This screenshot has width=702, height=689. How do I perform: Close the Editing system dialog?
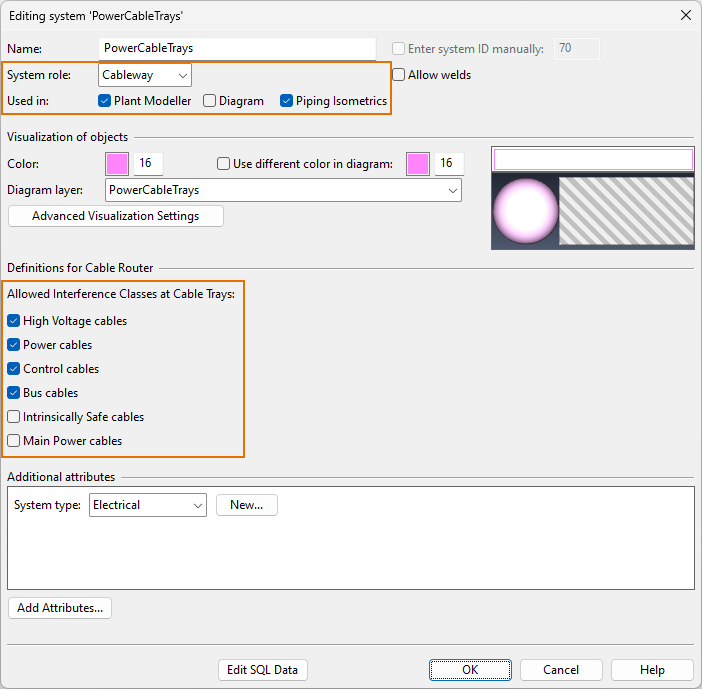(685, 15)
